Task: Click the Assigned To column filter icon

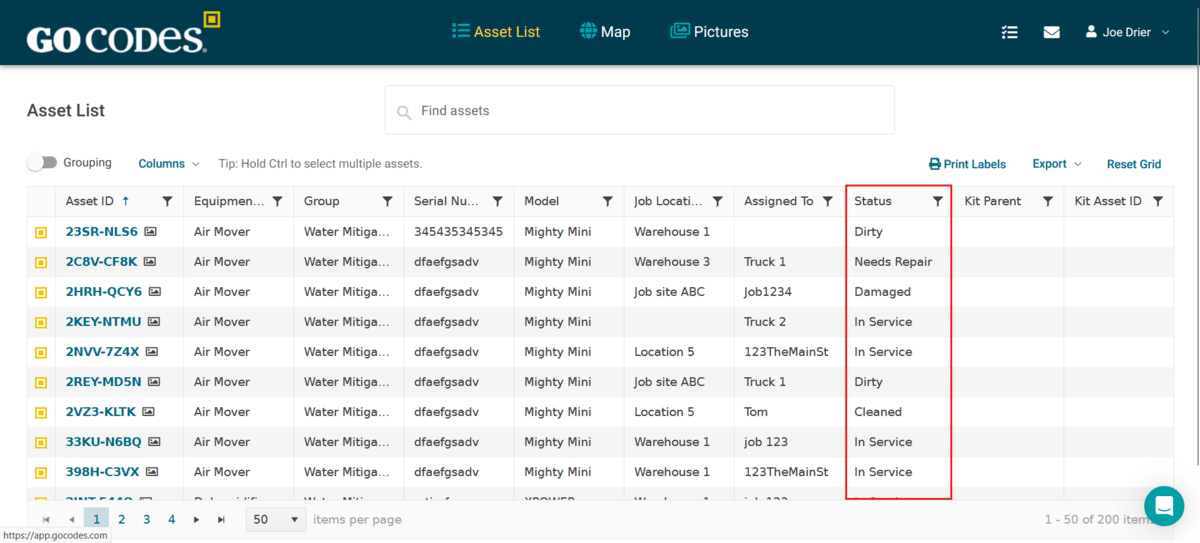Action: click(827, 201)
